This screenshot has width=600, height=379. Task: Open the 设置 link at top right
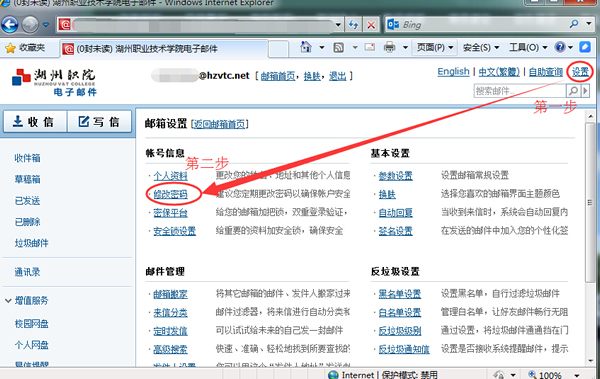point(580,72)
